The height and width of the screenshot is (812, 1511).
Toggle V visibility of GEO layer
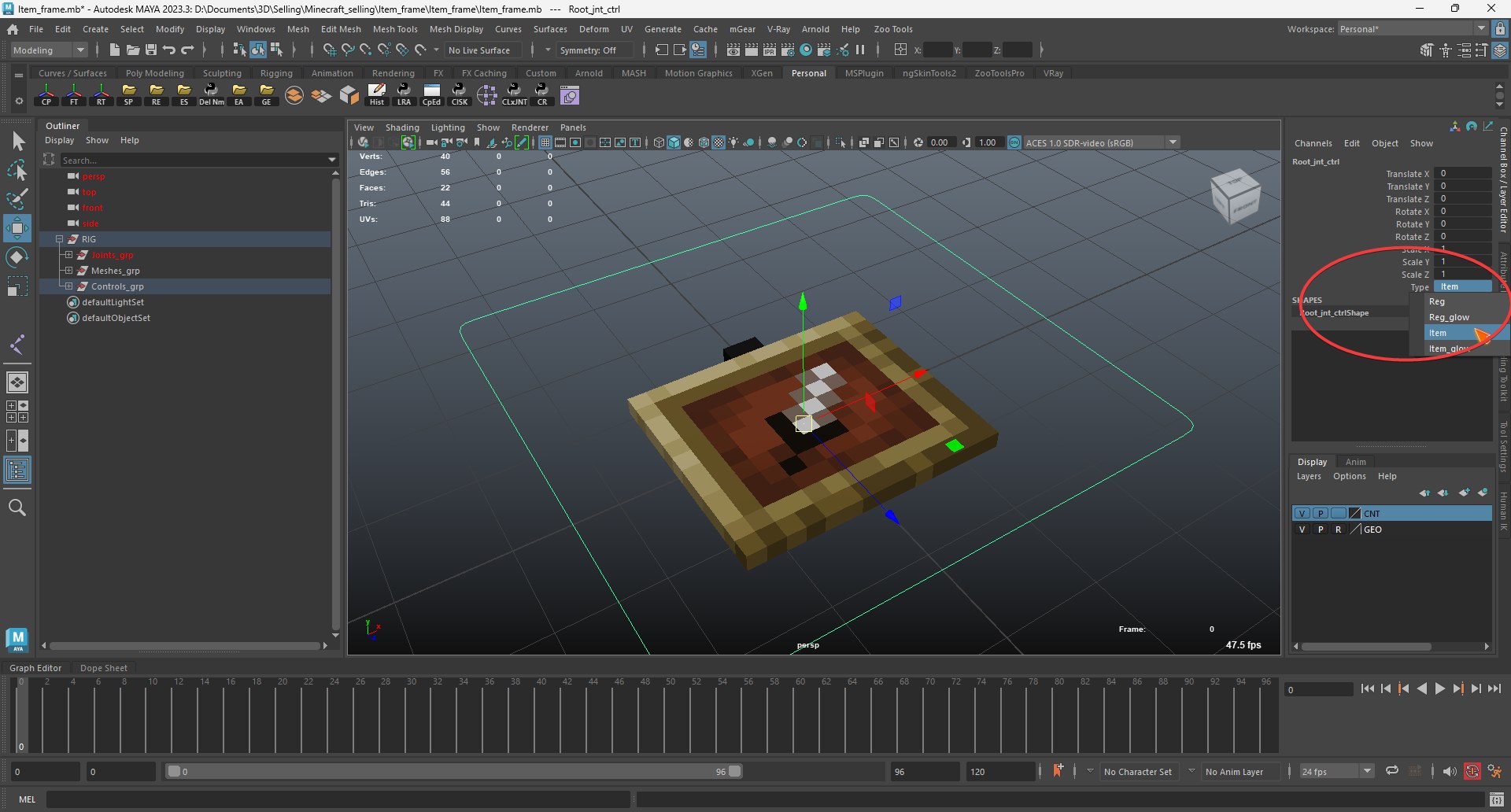(x=1302, y=530)
